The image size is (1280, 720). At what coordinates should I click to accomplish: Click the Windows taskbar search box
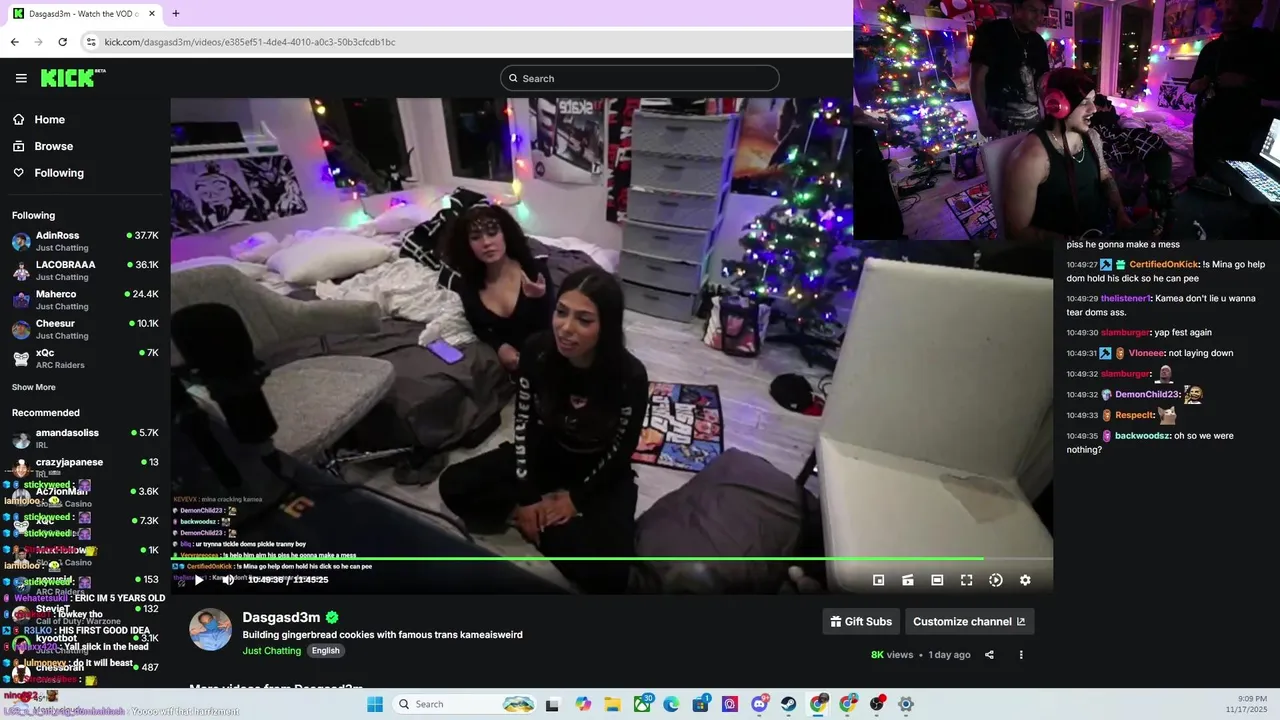pyautogui.click(x=466, y=704)
